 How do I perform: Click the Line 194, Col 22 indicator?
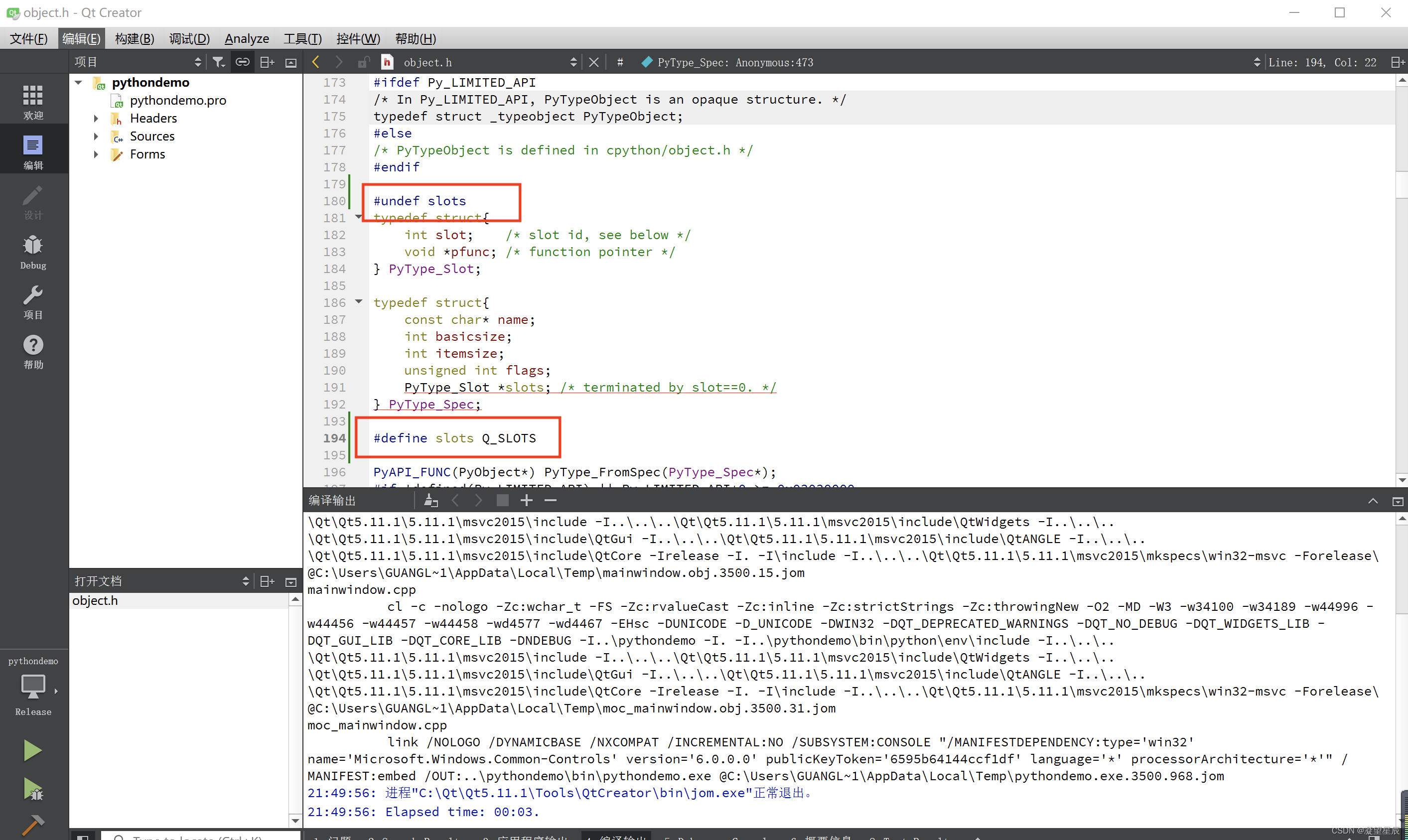click(1321, 62)
